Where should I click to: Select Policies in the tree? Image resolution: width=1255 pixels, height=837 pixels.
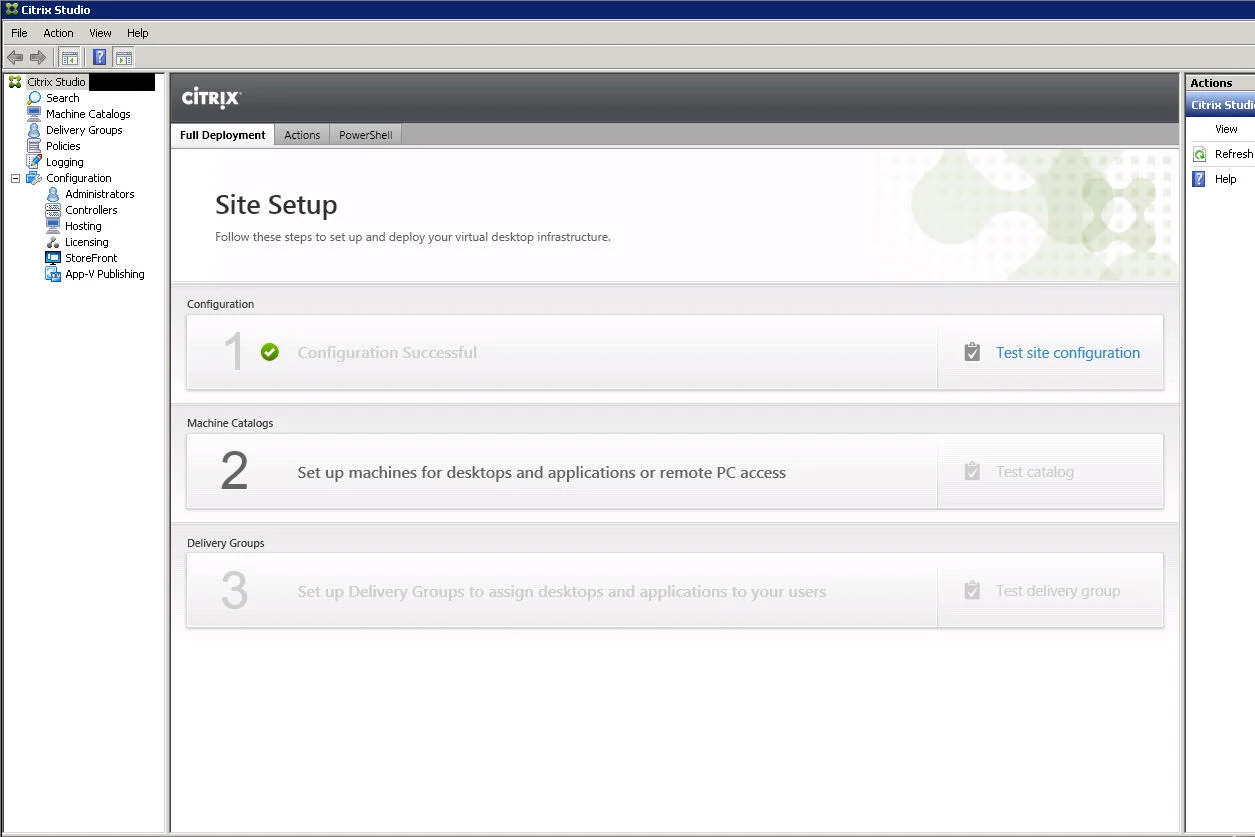point(63,146)
